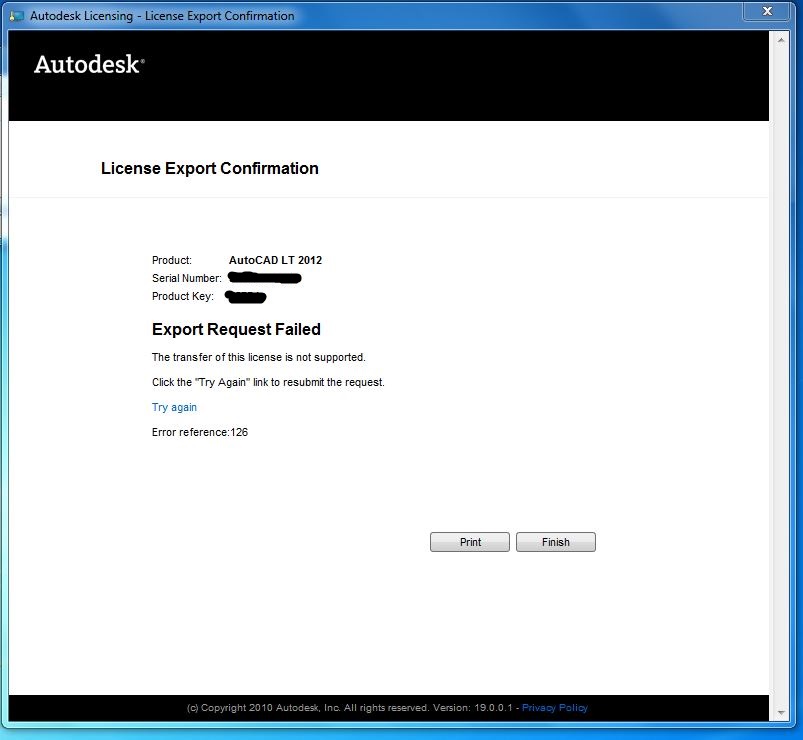This screenshot has width=803, height=740.
Task: Follow the Try again link
Action: [x=174, y=407]
